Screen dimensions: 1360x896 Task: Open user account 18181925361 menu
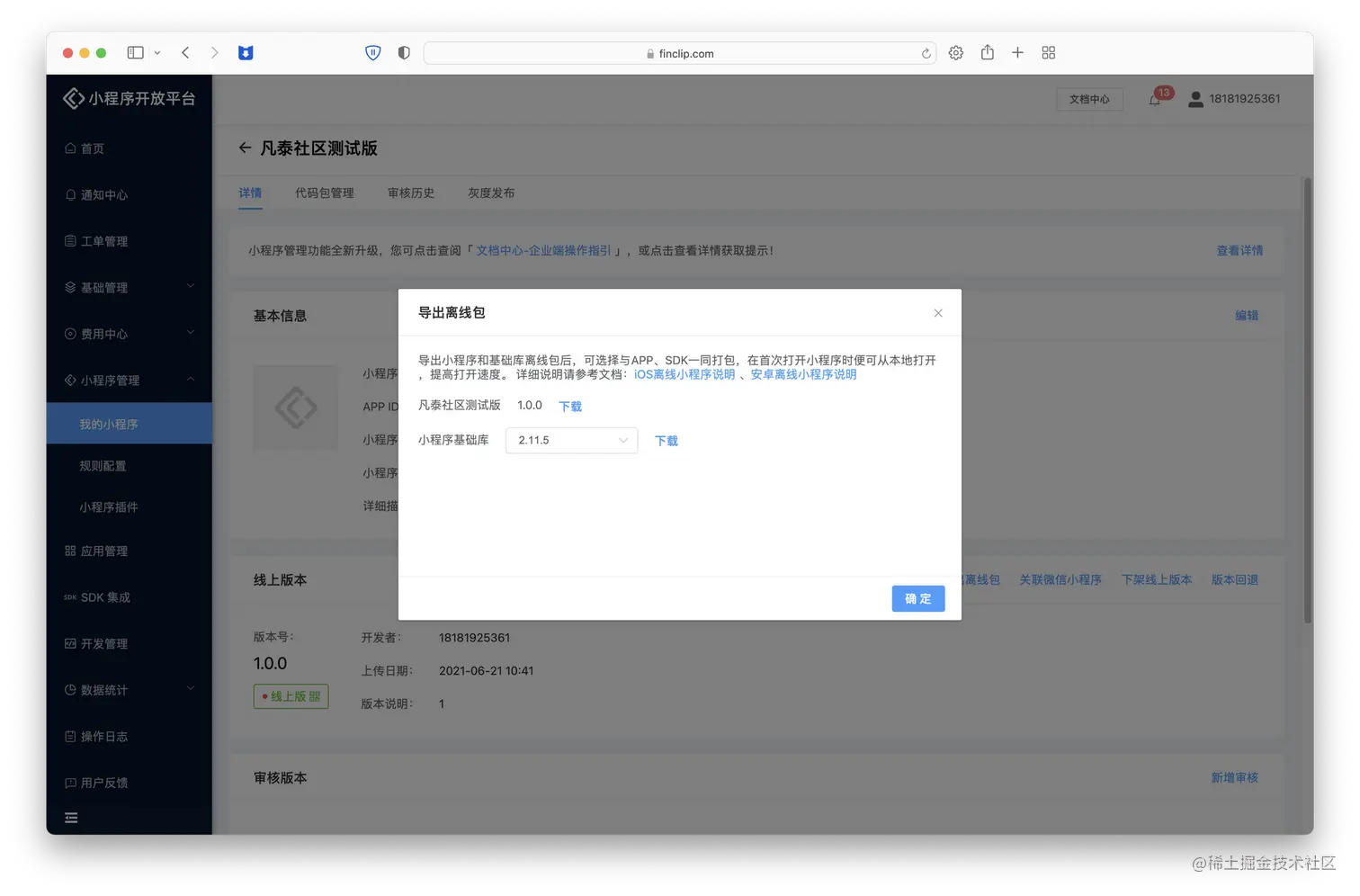pyautogui.click(x=1234, y=99)
